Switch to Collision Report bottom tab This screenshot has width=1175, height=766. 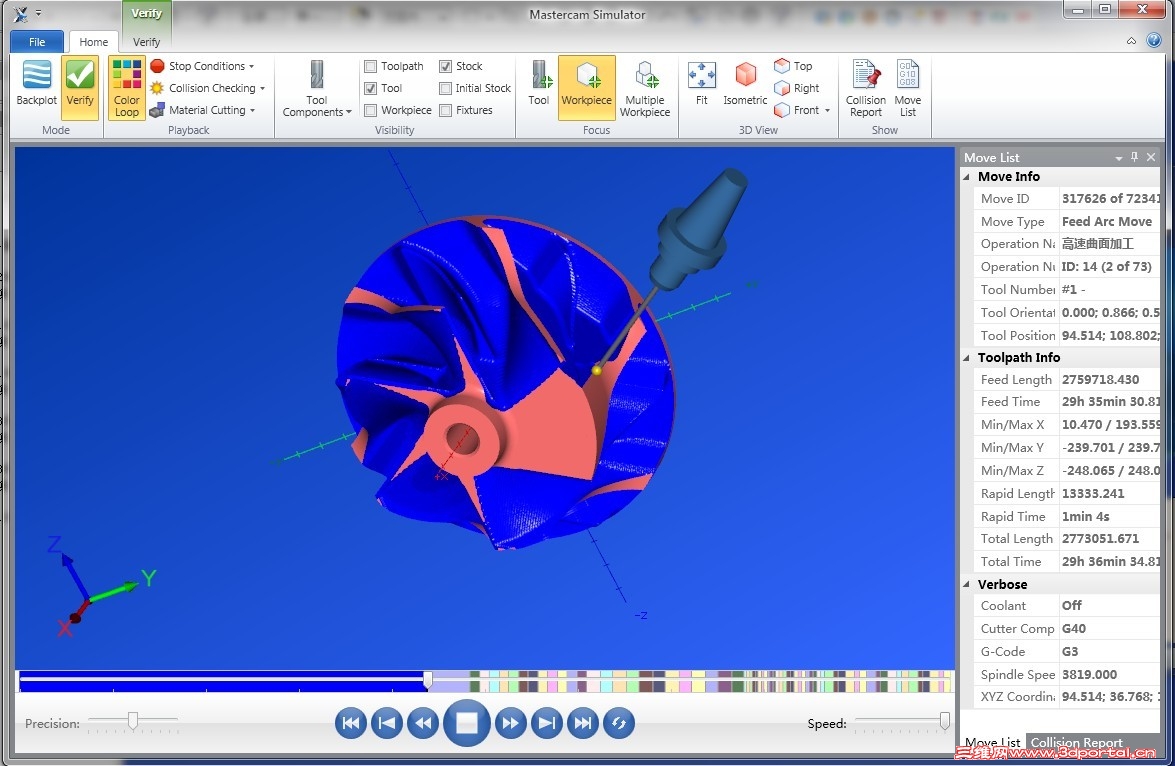click(x=1076, y=743)
